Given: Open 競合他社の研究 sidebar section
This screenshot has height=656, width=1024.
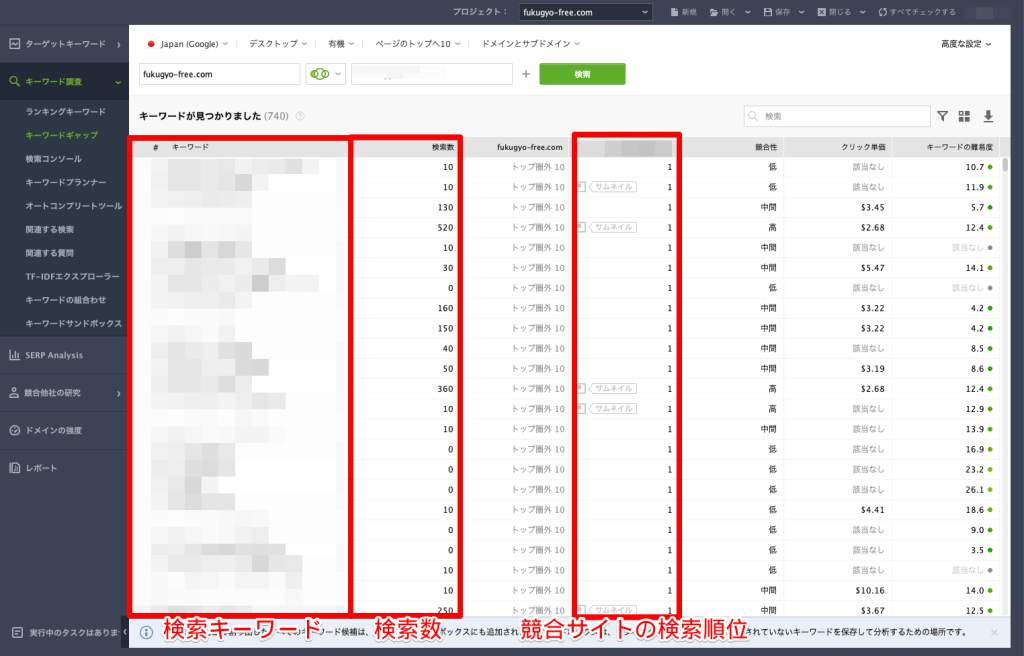Looking at the screenshot, I should (63, 393).
